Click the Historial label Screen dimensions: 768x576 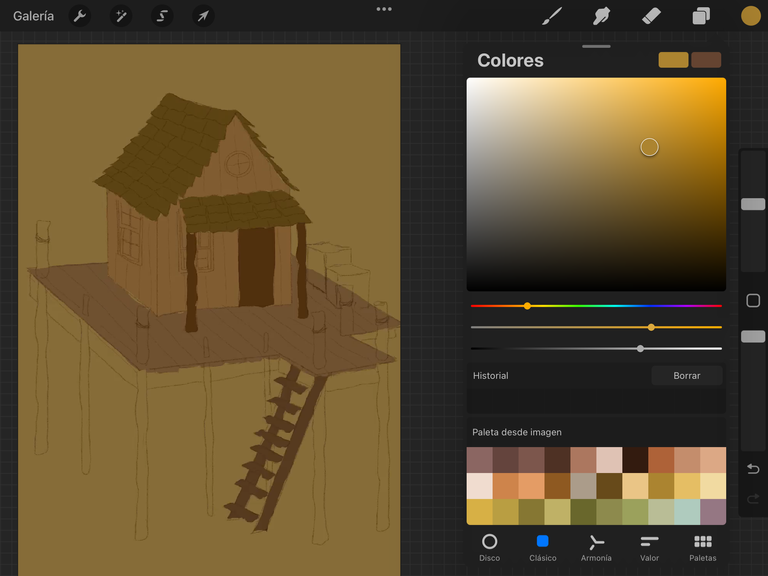tap(490, 376)
